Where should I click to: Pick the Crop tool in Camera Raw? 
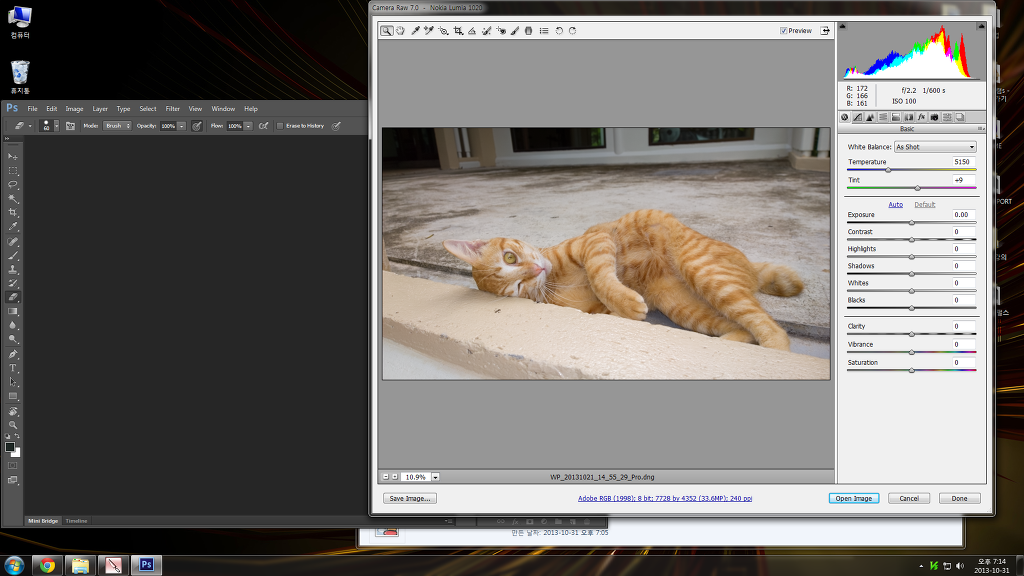pos(458,31)
